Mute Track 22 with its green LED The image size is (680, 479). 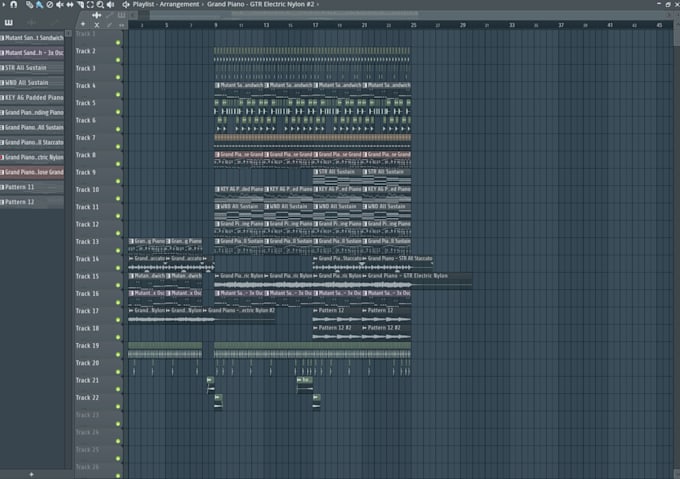118,407
